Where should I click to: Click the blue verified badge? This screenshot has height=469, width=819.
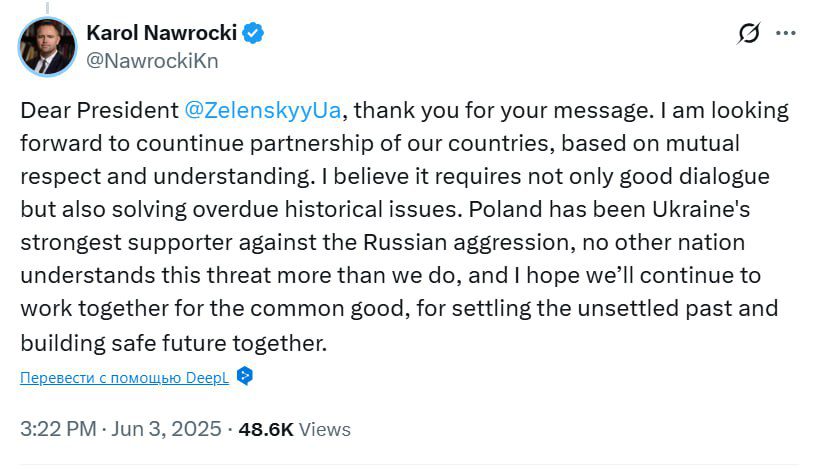(254, 33)
